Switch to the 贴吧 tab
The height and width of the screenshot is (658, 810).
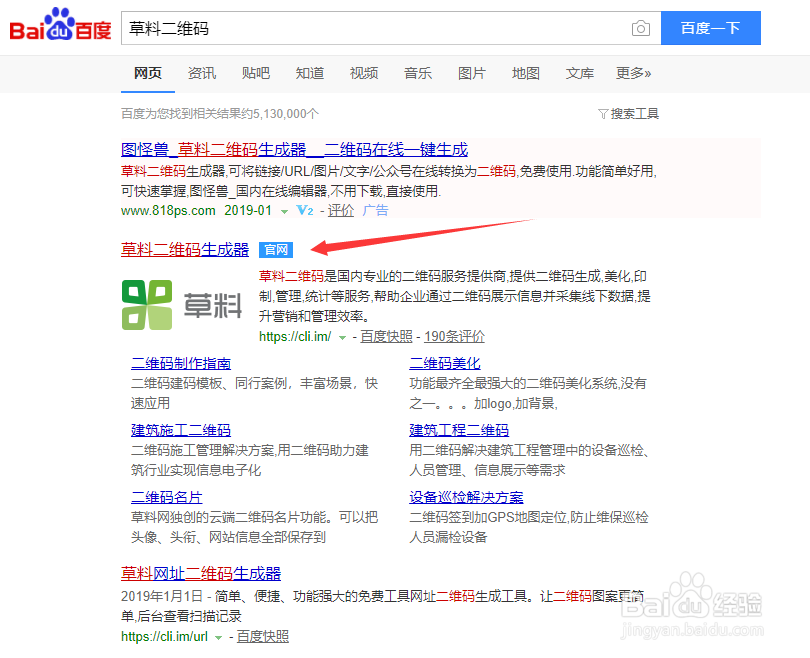point(256,73)
